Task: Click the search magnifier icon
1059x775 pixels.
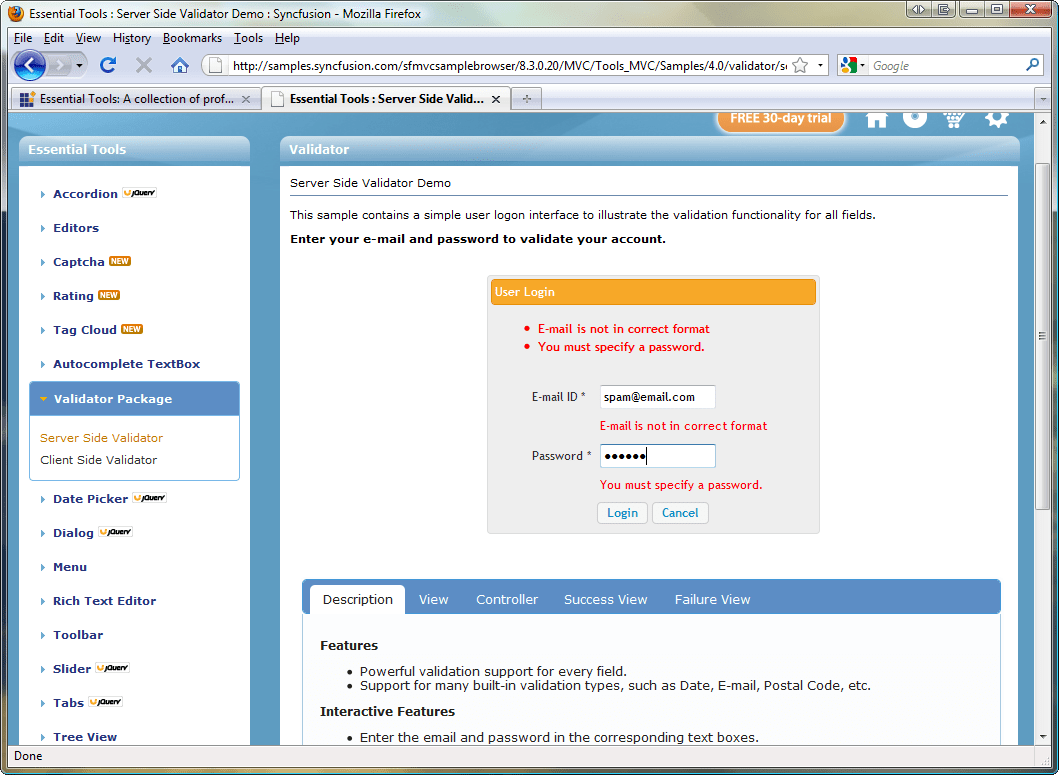Action: (x=1032, y=65)
